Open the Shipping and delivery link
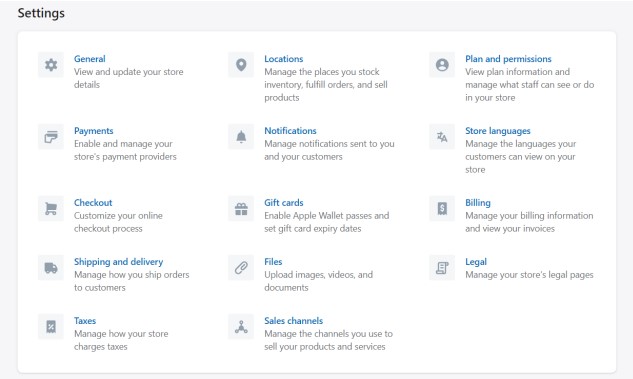Screen dimensions: 633x379 point(118,262)
